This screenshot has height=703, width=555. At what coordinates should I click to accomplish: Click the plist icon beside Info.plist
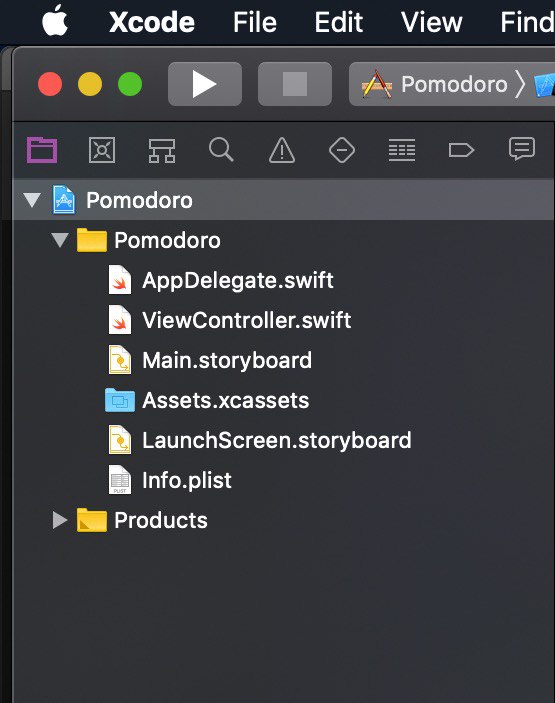click(x=120, y=480)
